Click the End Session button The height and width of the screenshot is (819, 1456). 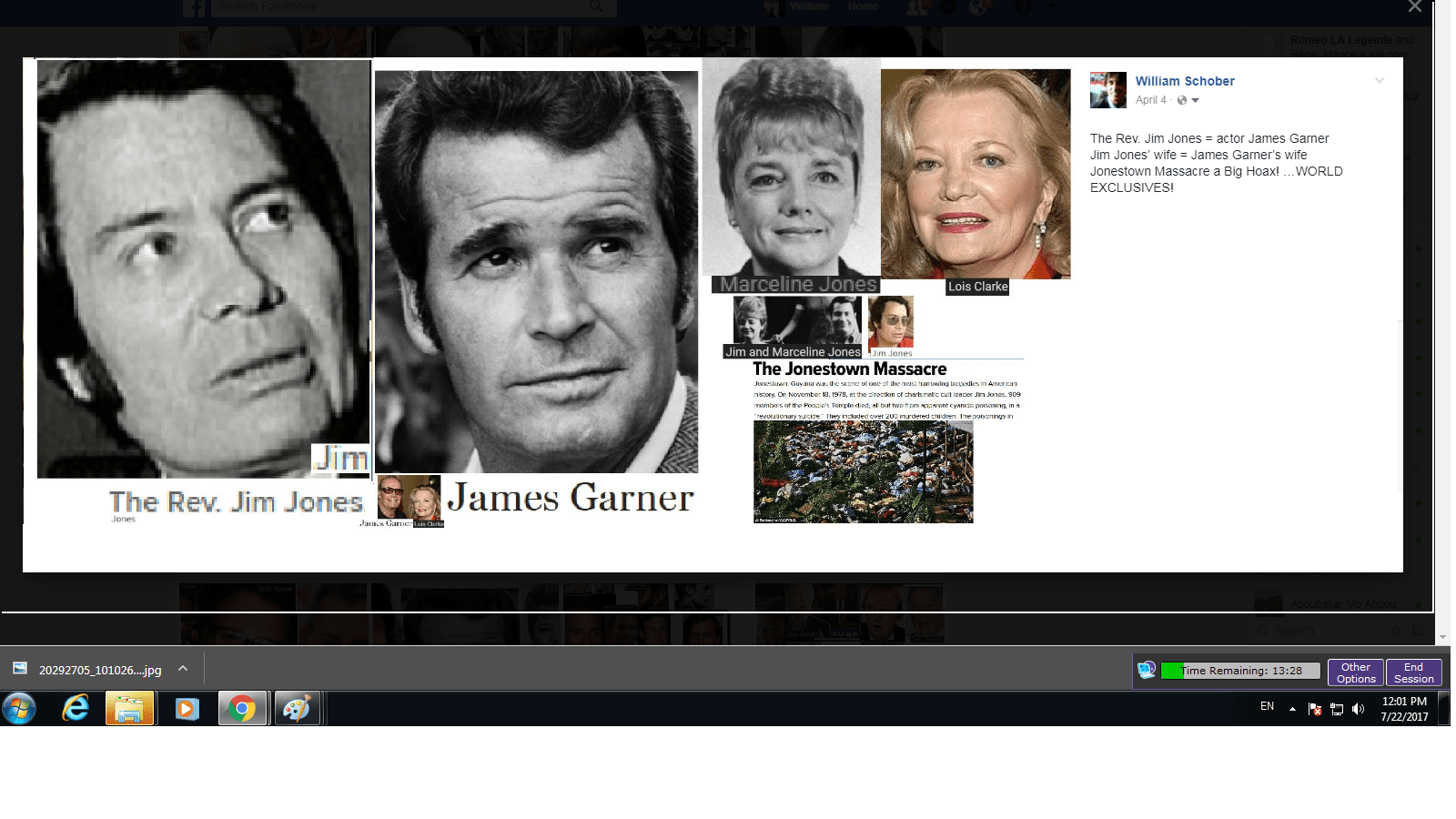1413,672
